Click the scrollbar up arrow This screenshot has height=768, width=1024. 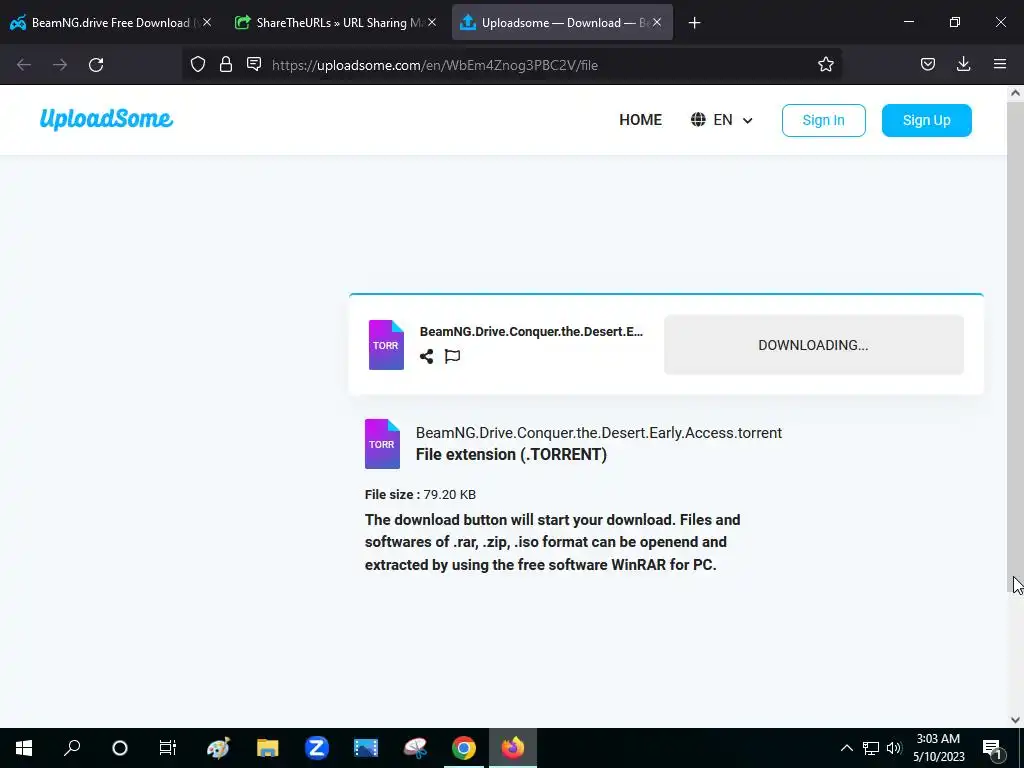coord(1015,93)
